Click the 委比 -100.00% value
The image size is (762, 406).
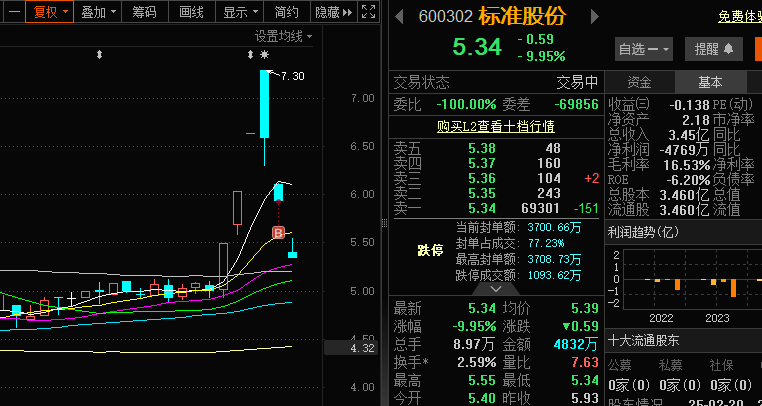click(467, 104)
